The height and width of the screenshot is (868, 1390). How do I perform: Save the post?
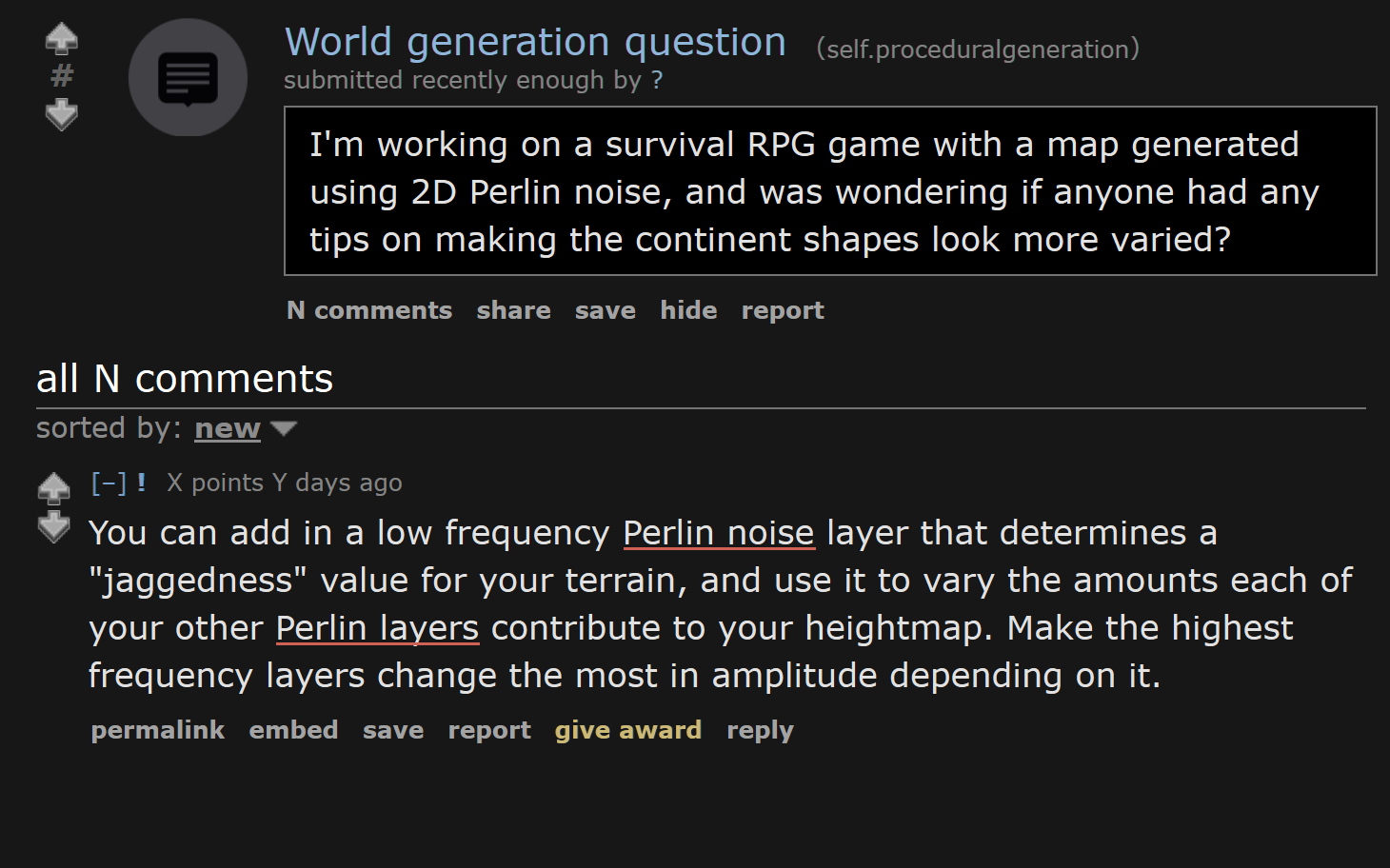(x=606, y=310)
